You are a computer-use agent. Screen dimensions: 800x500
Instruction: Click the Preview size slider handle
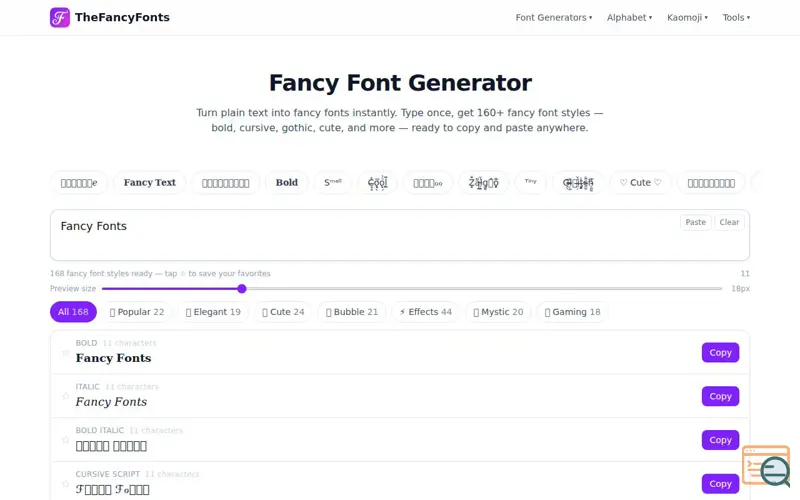pyautogui.click(x=242, y=289)
